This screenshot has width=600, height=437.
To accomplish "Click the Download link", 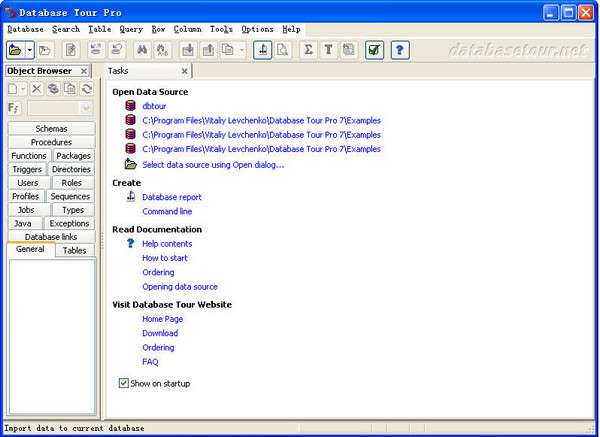I will pyautogui.click(x=160, y=333).
